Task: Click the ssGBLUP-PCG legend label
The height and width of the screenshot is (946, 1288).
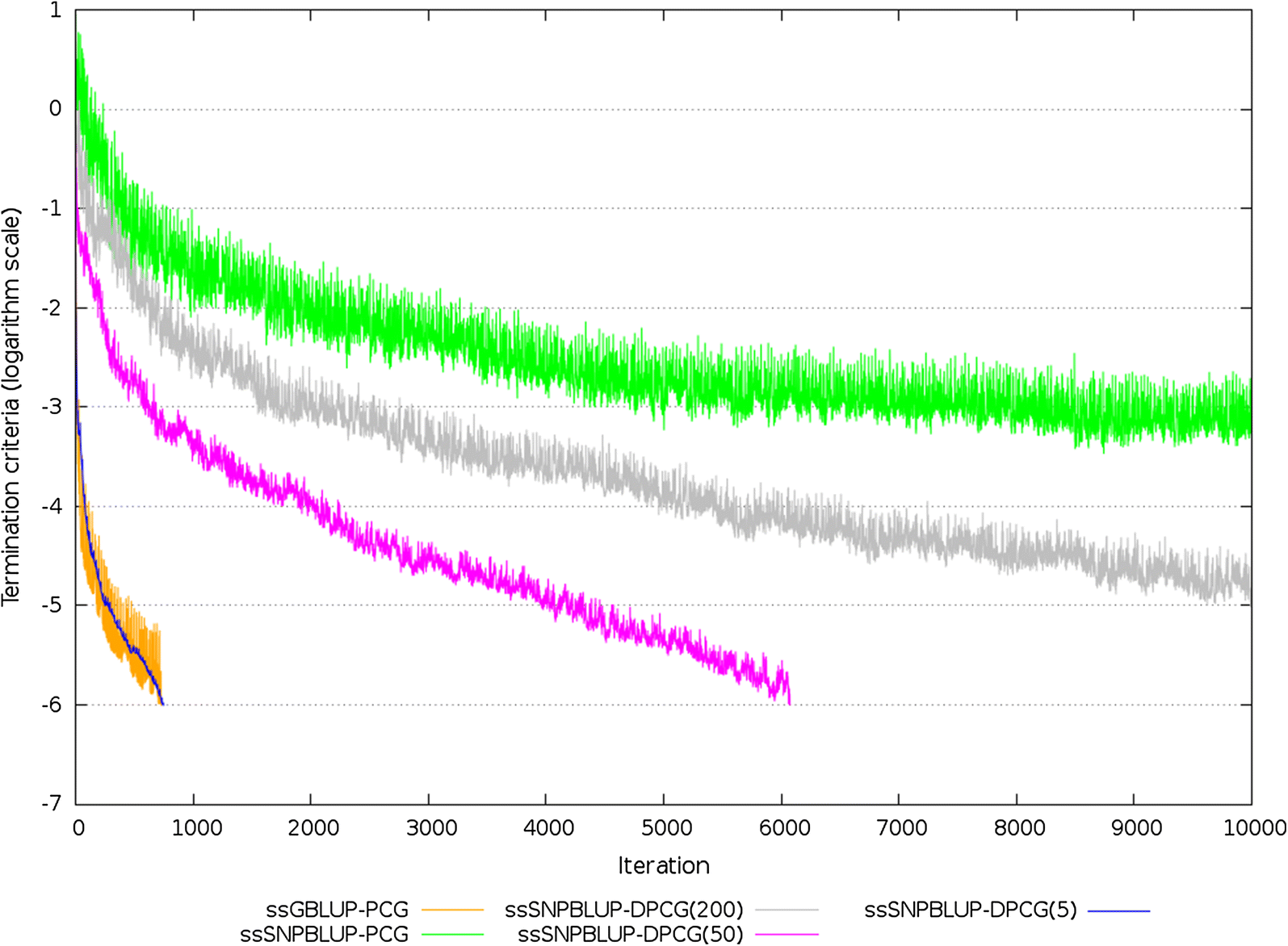Action: click(337, 910)
